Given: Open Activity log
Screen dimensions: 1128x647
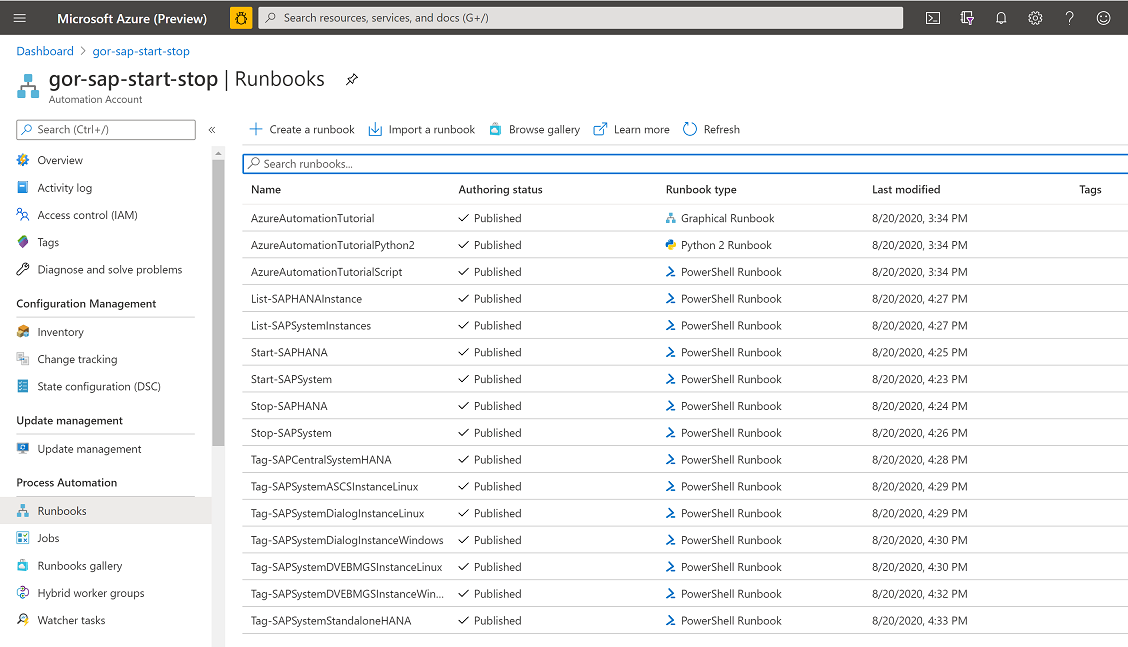Looking at the screenshot, I should pos(65,188).
